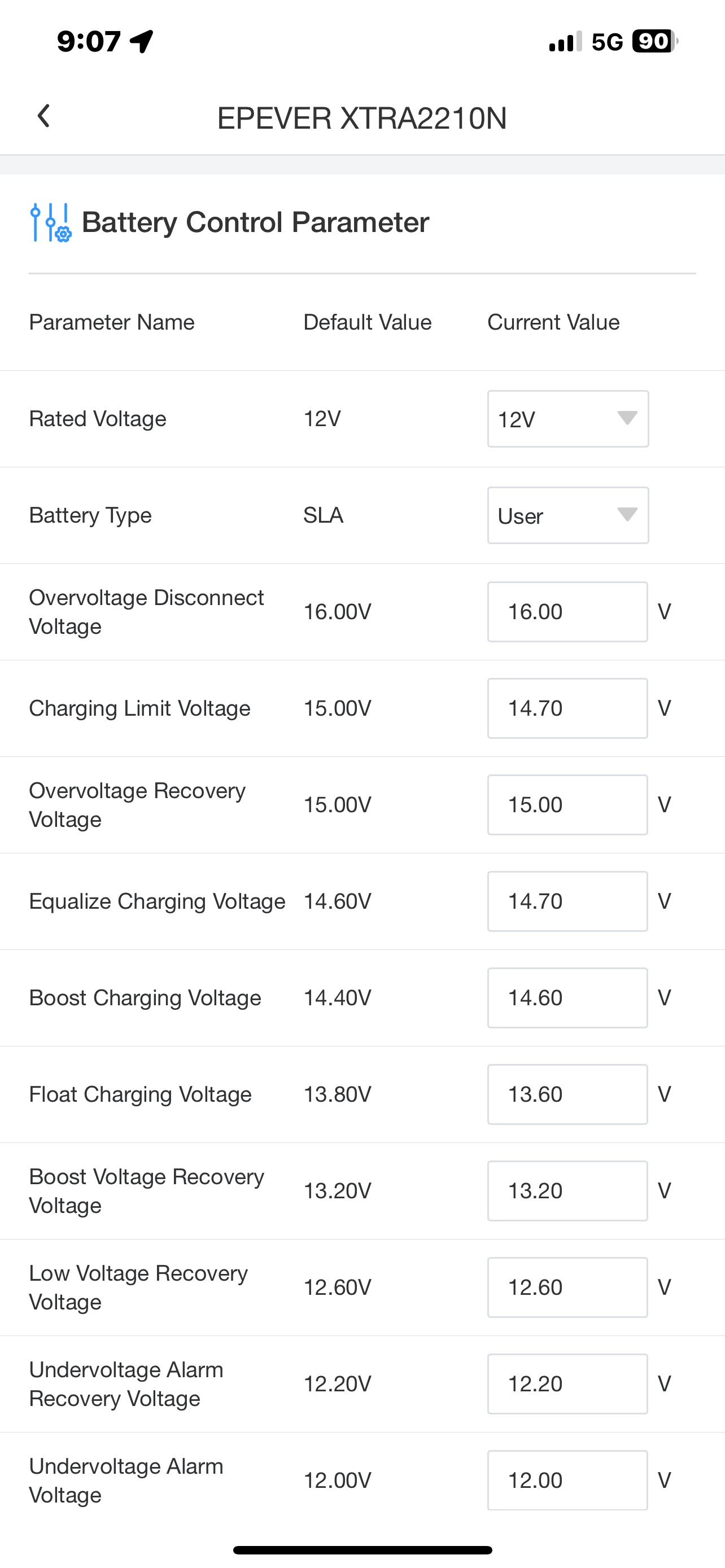Tap the back arrow icon

(x=43, y=116)
